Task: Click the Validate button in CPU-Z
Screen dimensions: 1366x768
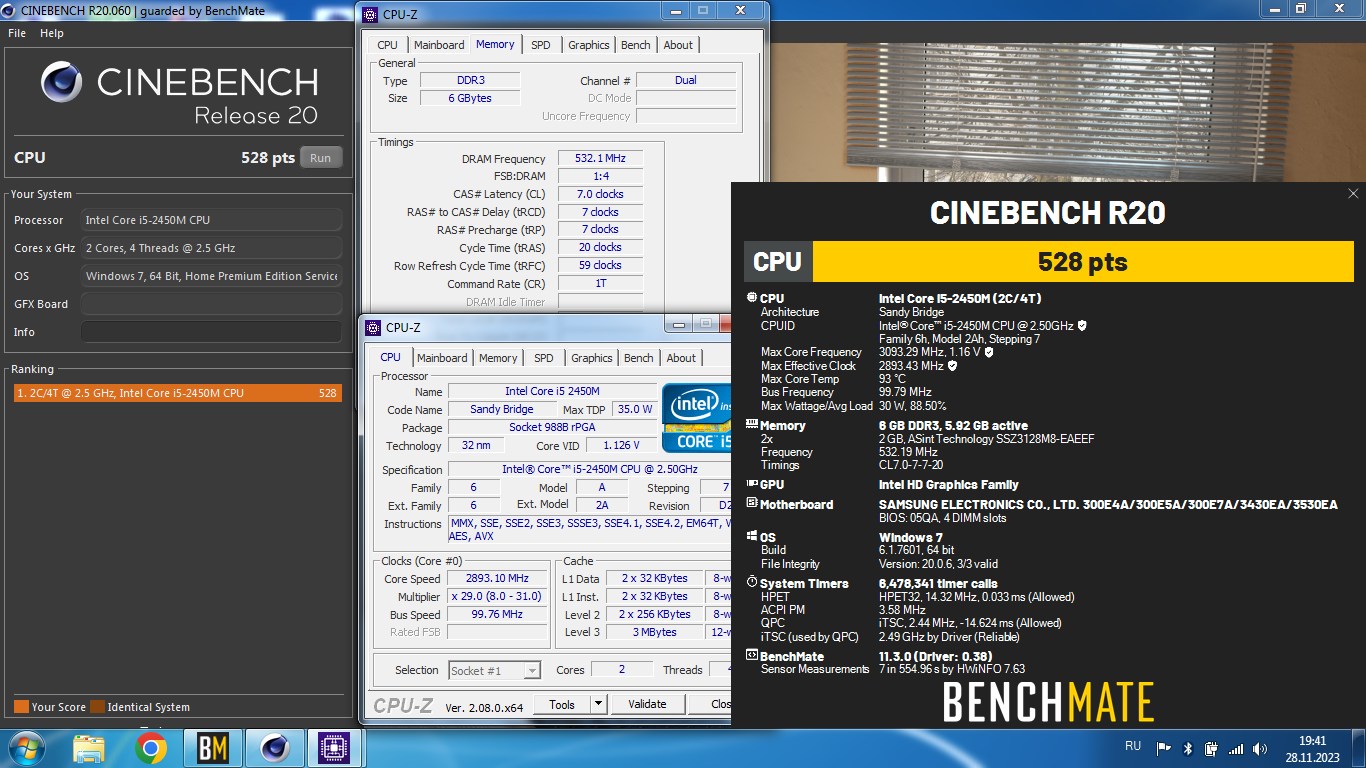Action: (x=647, y=704)
